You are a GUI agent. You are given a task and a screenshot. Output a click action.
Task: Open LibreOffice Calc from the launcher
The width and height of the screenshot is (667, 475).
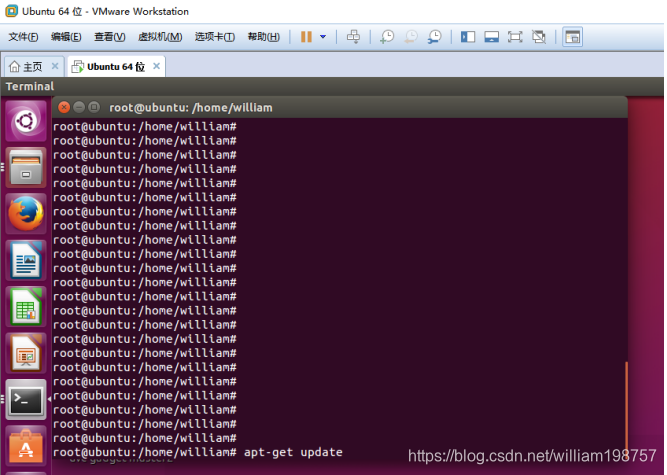point(26,307)
